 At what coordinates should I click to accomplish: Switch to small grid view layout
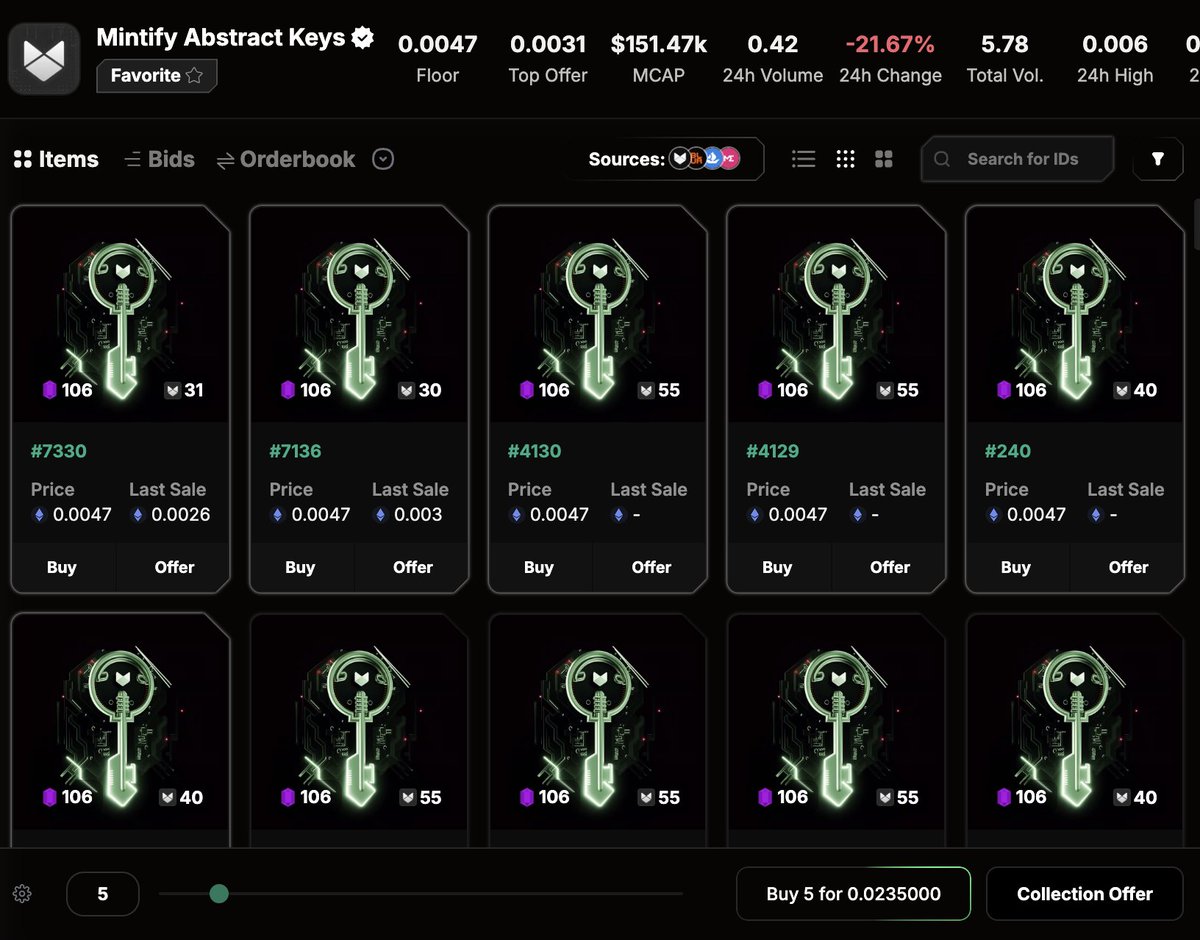click(846, 159)
